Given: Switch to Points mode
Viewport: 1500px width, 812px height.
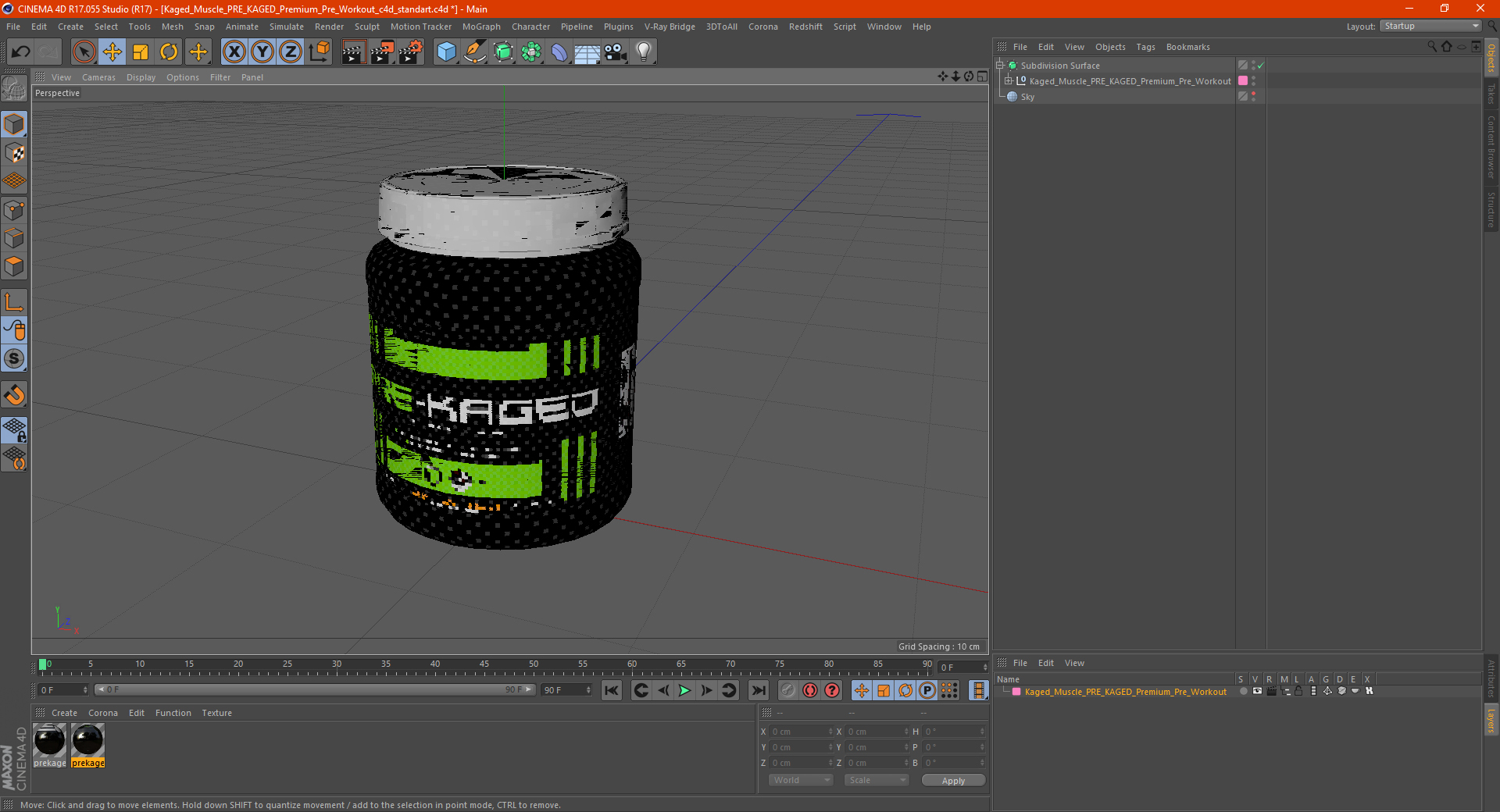Looking at the screenshot, I should (x=14, y=210).
